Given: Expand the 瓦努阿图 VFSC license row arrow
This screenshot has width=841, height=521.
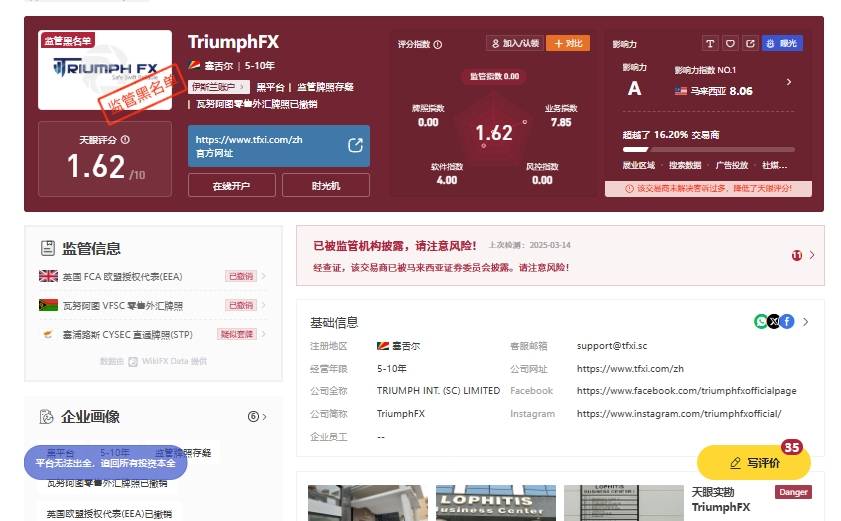Looking at the screenshot, I should click(x=263, y=305).
